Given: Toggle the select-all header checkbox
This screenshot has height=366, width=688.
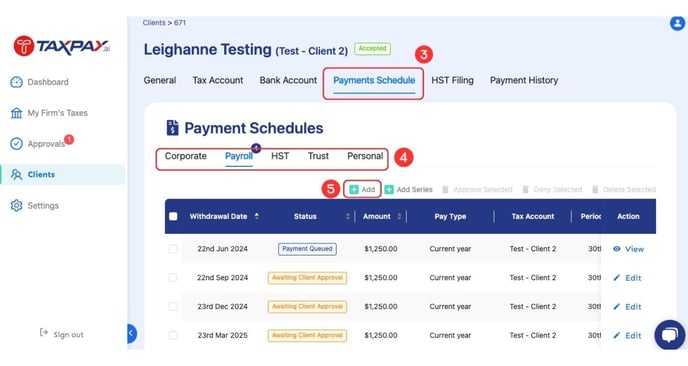Looking at the screenshot, I should [173, 216].
